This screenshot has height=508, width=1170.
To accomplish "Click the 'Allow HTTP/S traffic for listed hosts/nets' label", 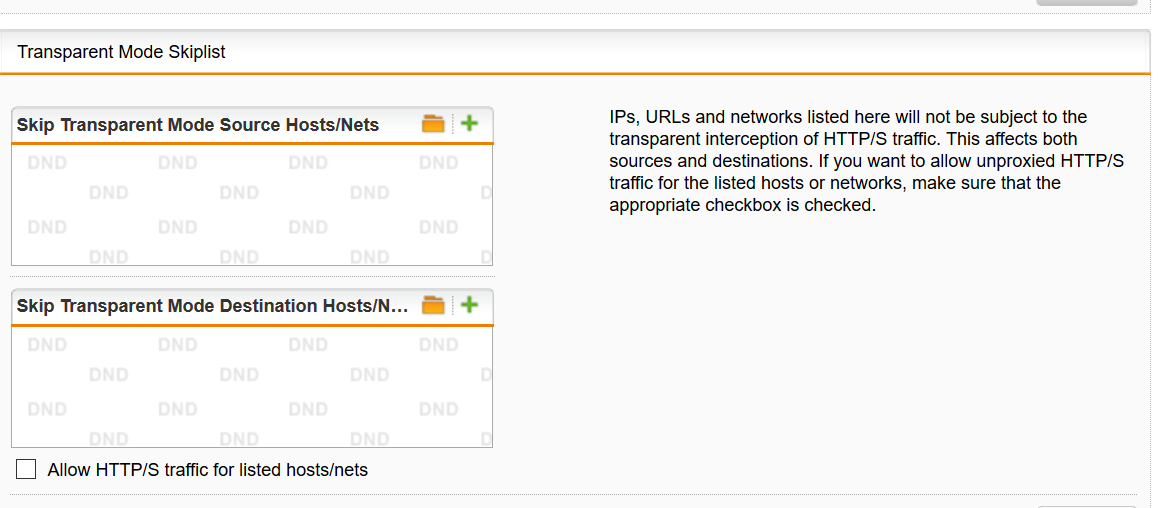I will coord(207,470).
